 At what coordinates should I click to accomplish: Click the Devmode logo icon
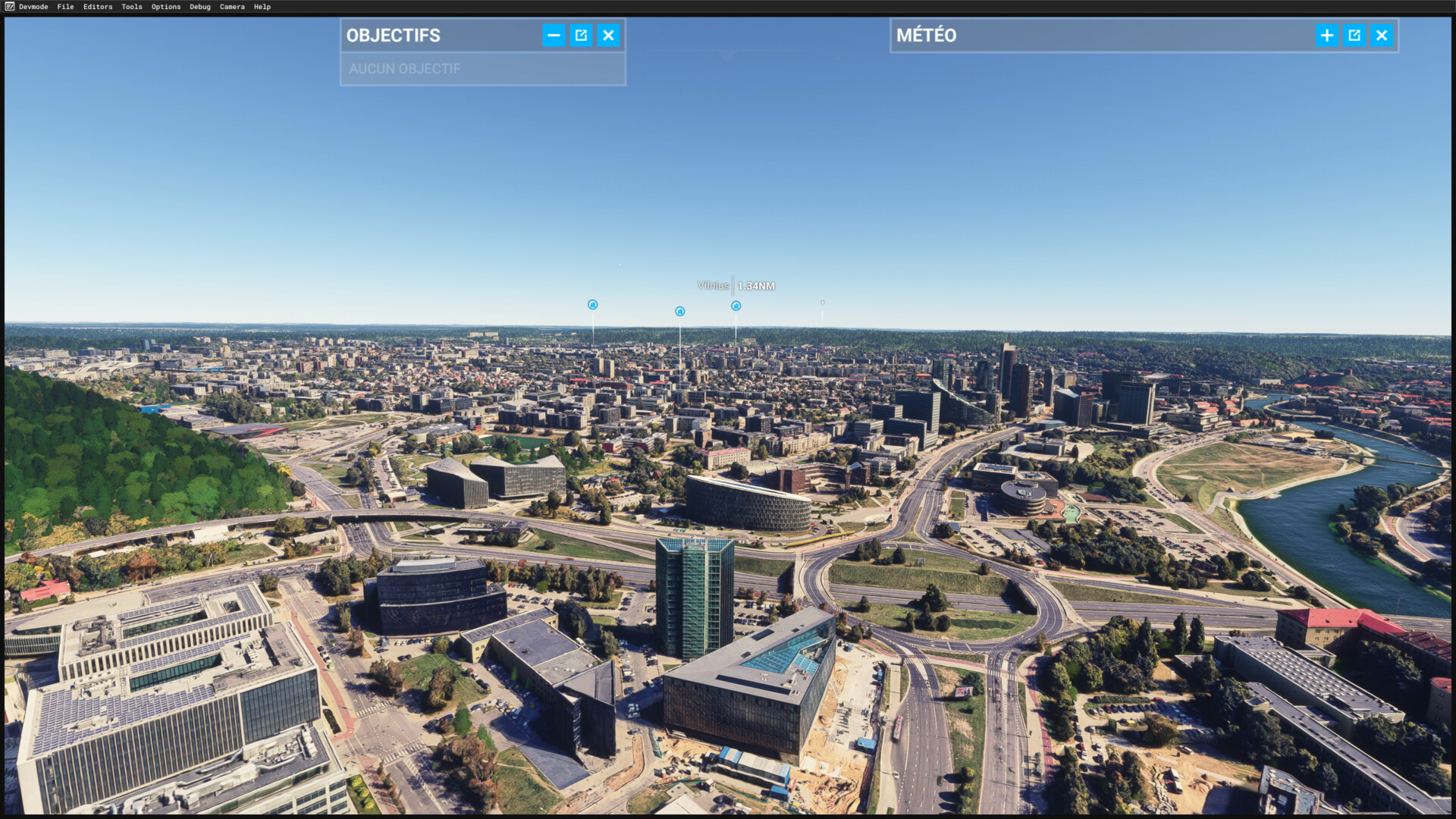(x=10, y=7)
